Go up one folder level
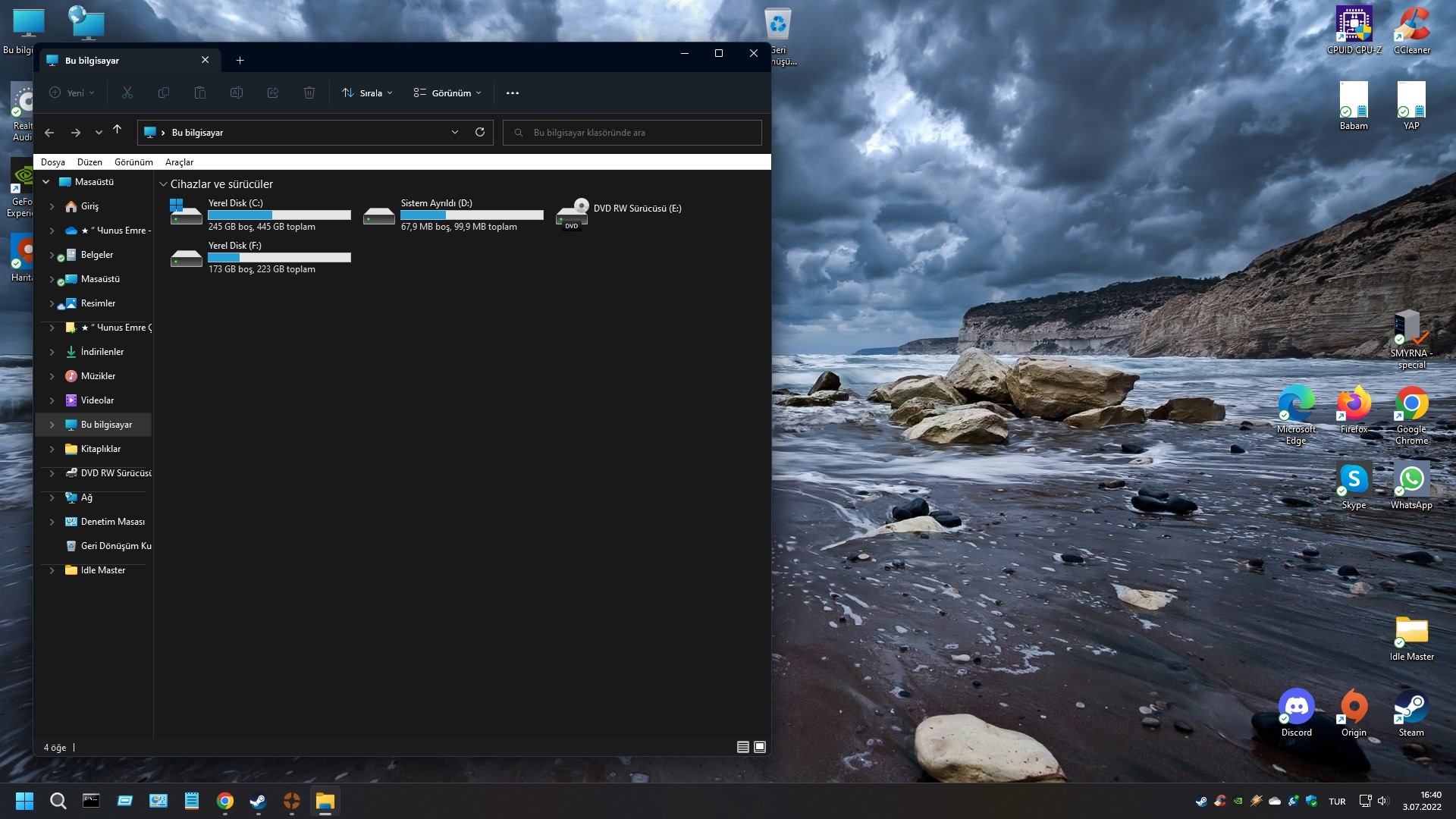Image resolution: width=1456 pixels, height=819 pixels. [x=117, y=130]
